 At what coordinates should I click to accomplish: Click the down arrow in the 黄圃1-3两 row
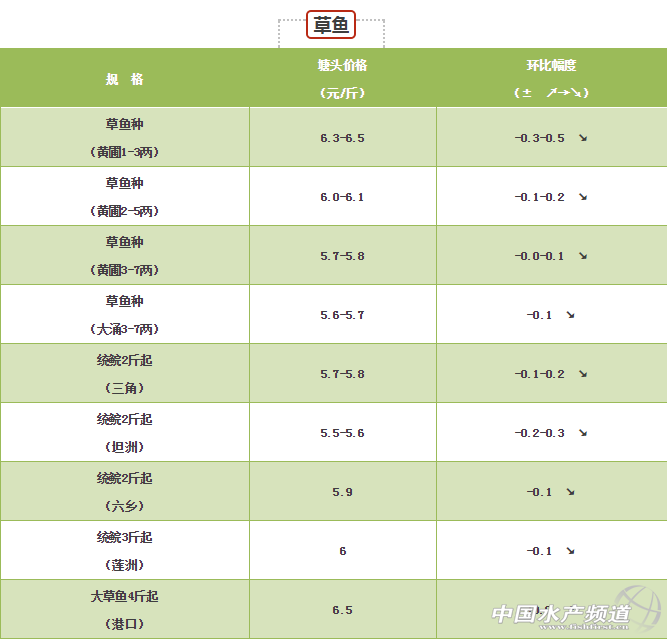click(x=582, y=138)
